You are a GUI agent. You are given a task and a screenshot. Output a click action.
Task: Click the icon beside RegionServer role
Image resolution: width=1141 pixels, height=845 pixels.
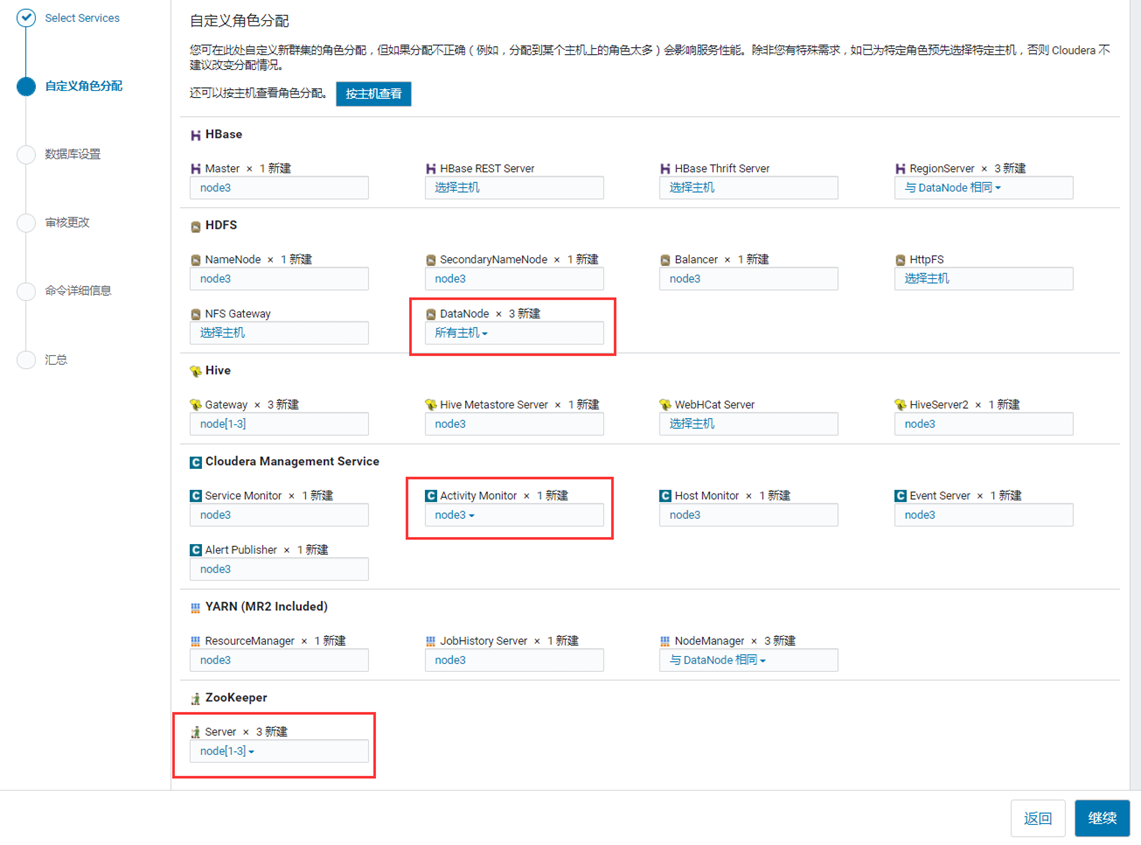900,169
